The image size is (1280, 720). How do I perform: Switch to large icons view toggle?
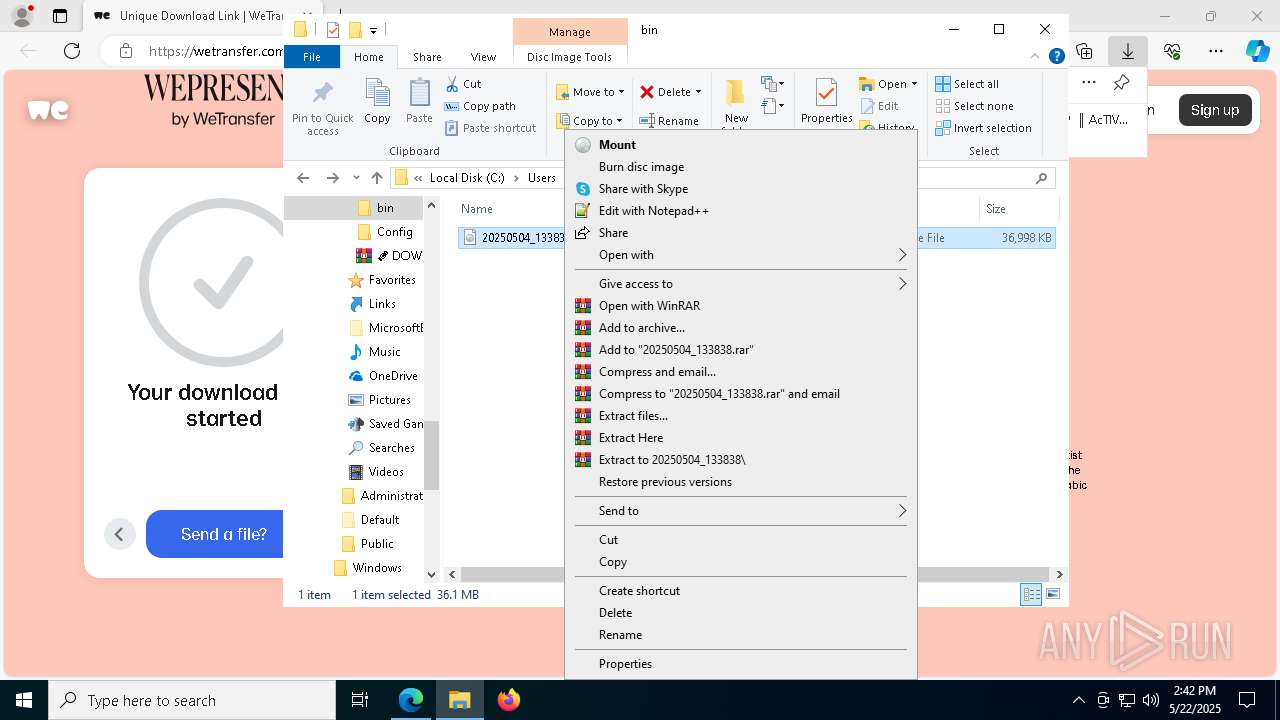(x=1052, y=594)
